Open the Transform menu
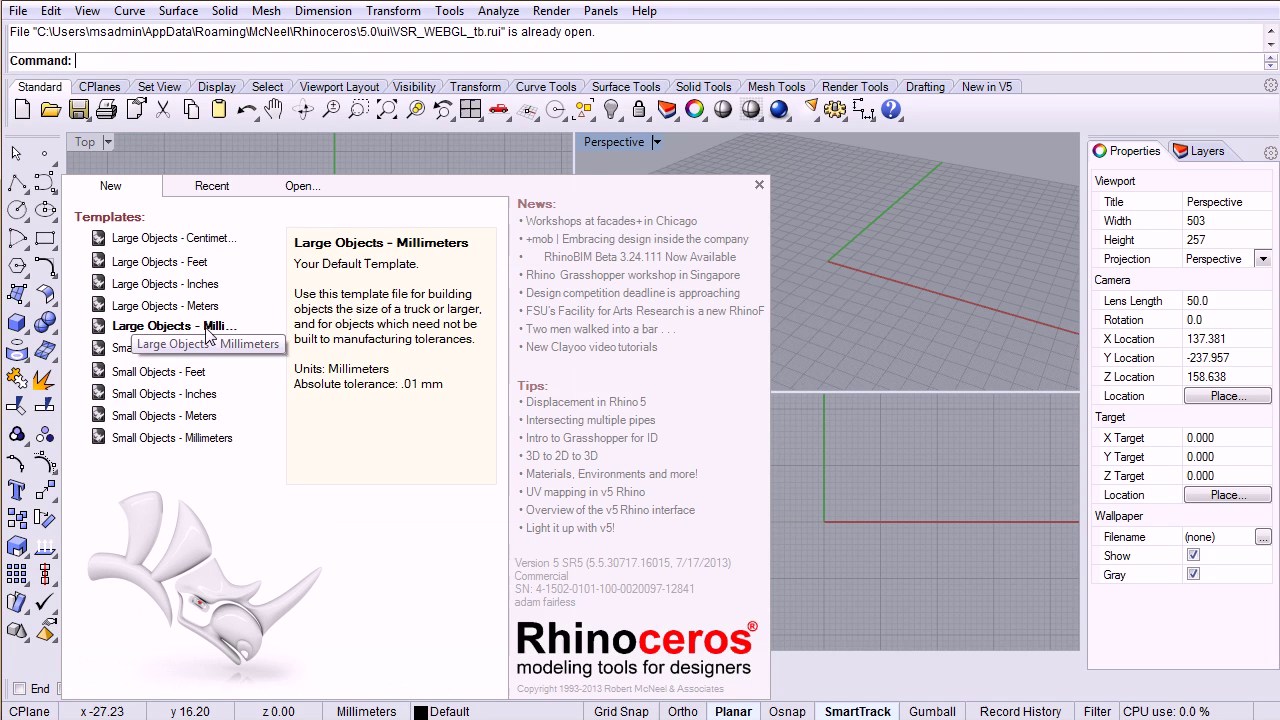The image size is (1280, 720). pyautogui.click(x=393, y=11)
